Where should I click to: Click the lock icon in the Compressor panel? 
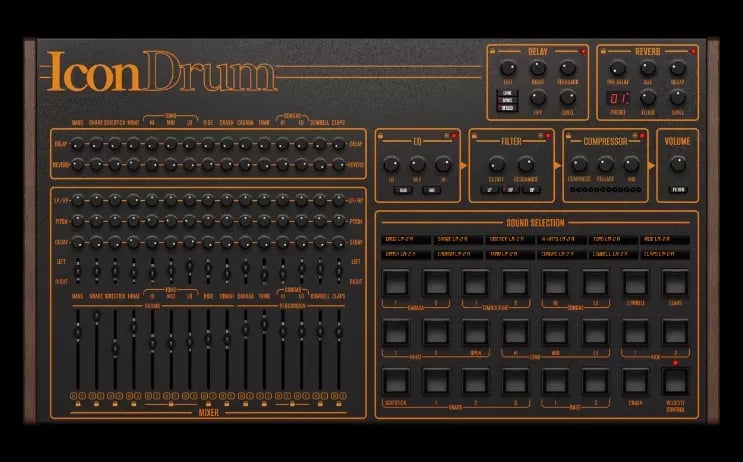(568, 136)
